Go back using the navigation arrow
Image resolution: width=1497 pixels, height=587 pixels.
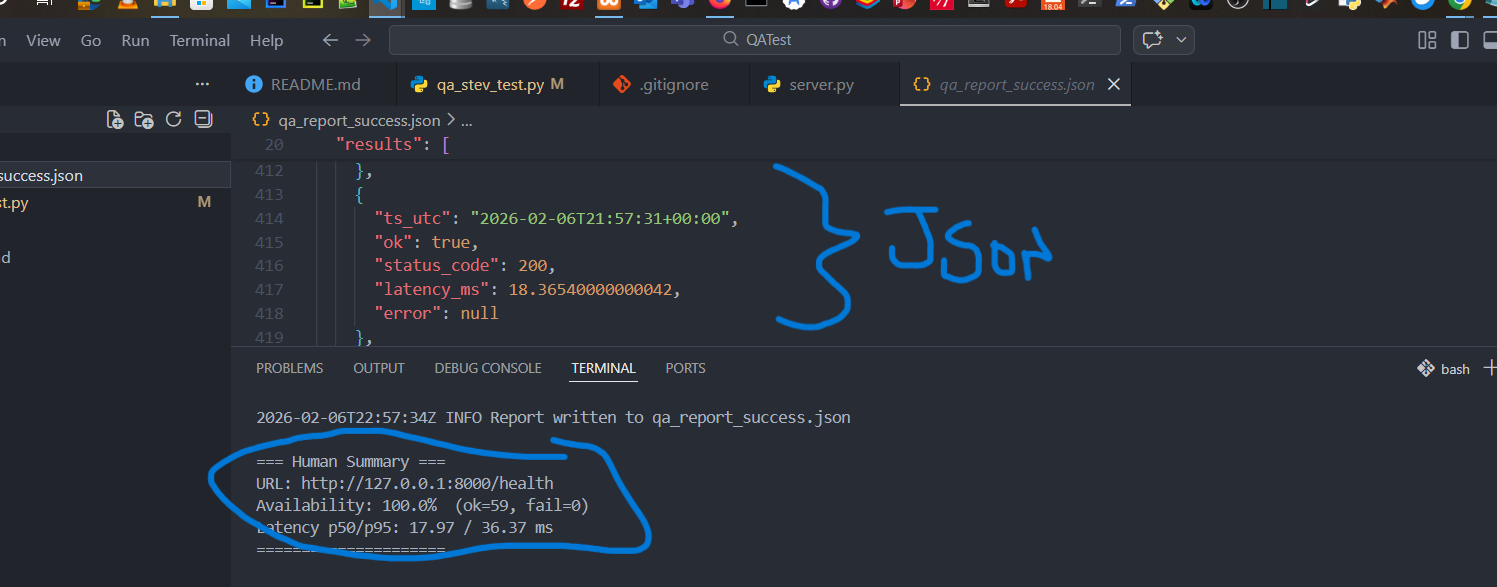coord(330,40)
